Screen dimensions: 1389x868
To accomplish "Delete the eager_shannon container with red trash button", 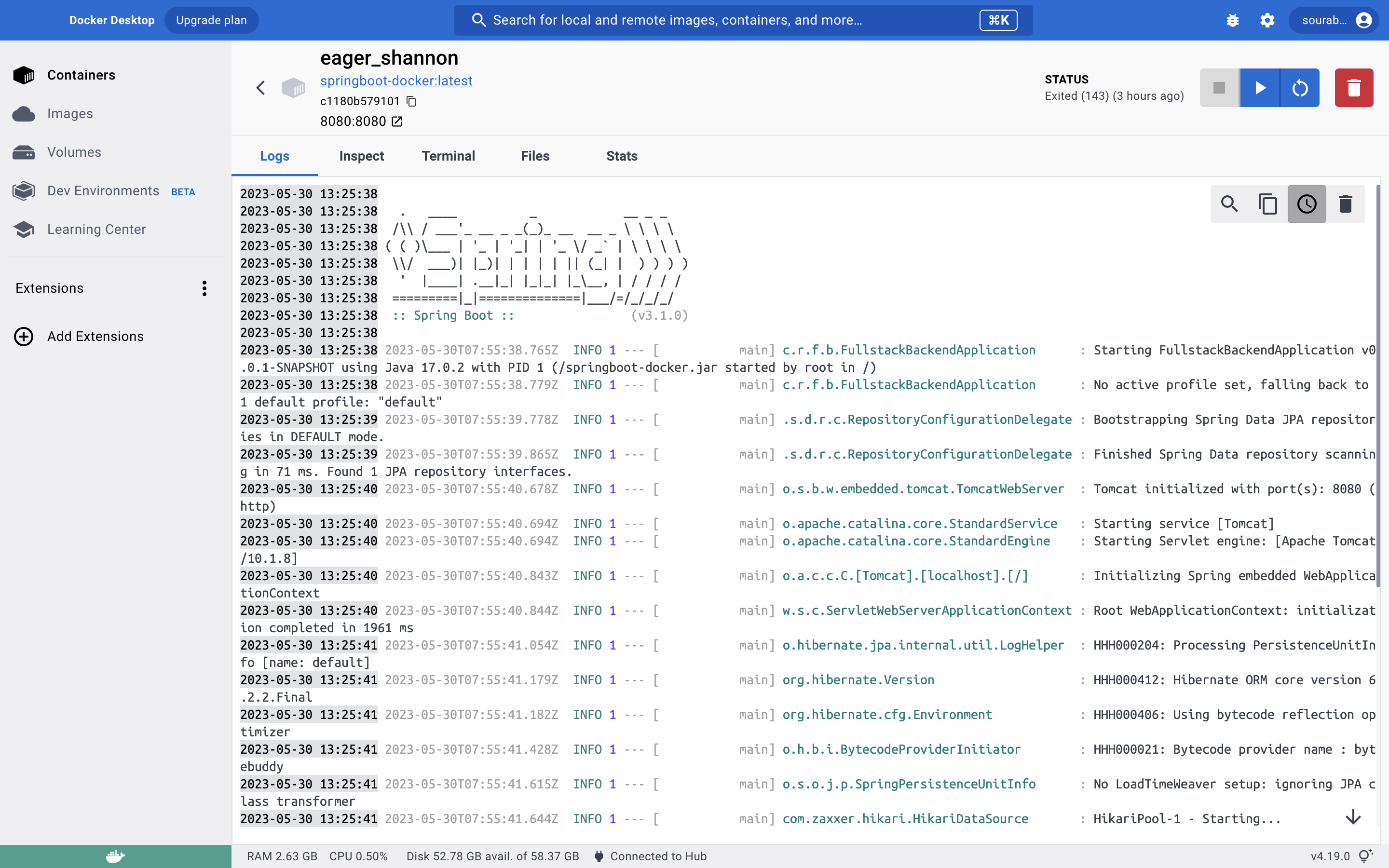I will (1353, 88).
